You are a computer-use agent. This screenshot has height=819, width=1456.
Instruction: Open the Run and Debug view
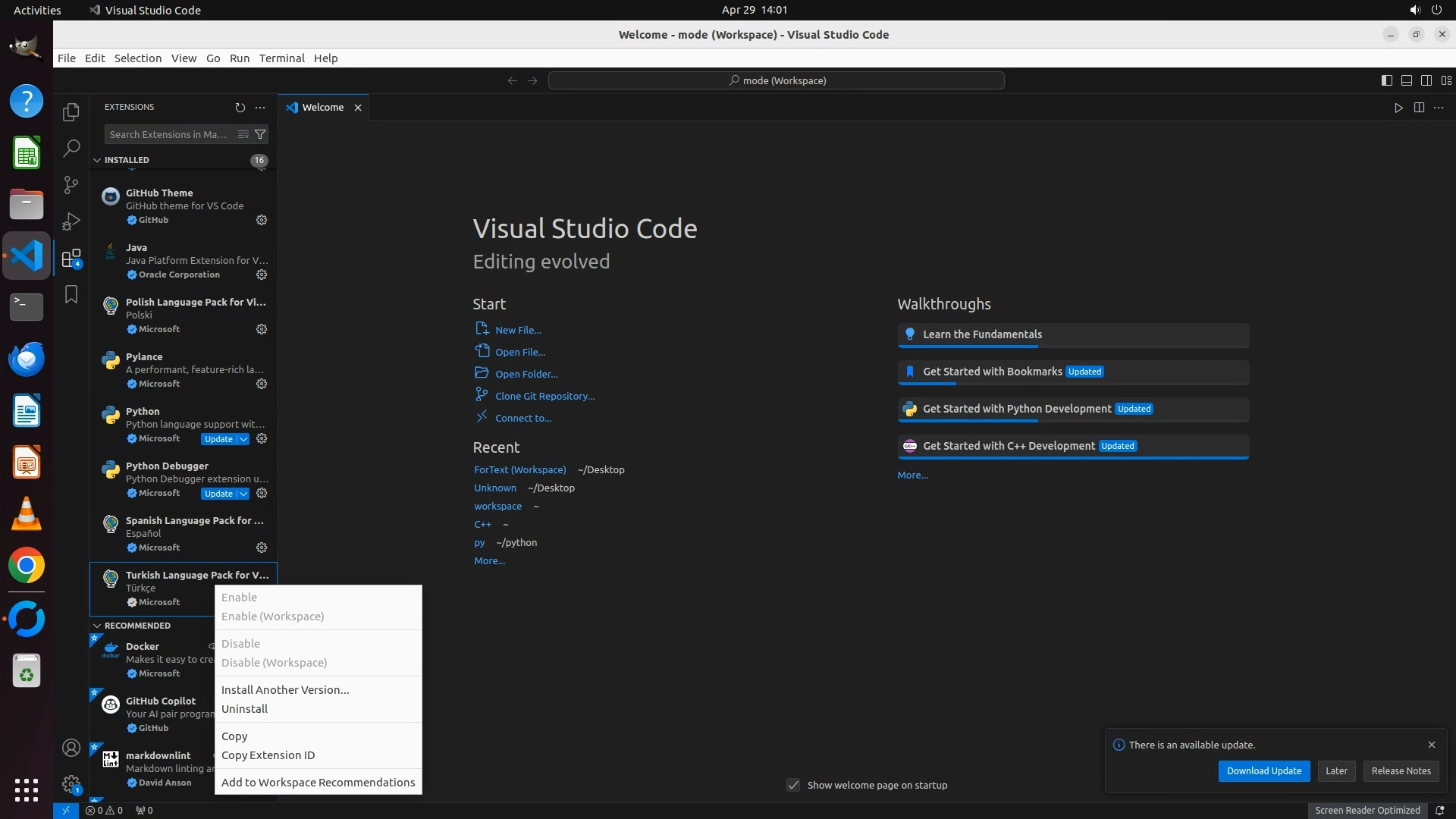tap(71, 221)
